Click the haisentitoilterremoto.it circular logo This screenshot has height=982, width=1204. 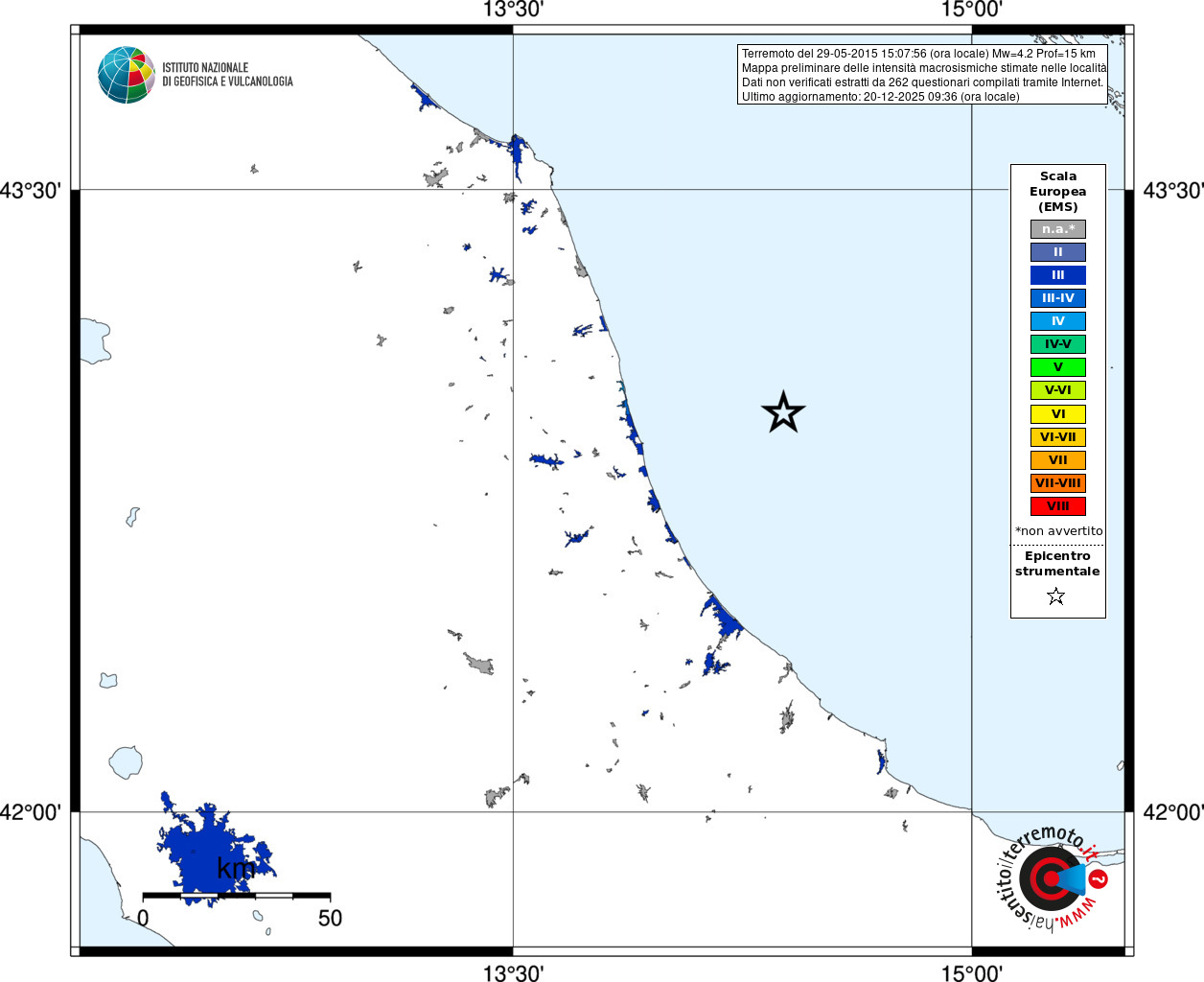coord(1052,878)
